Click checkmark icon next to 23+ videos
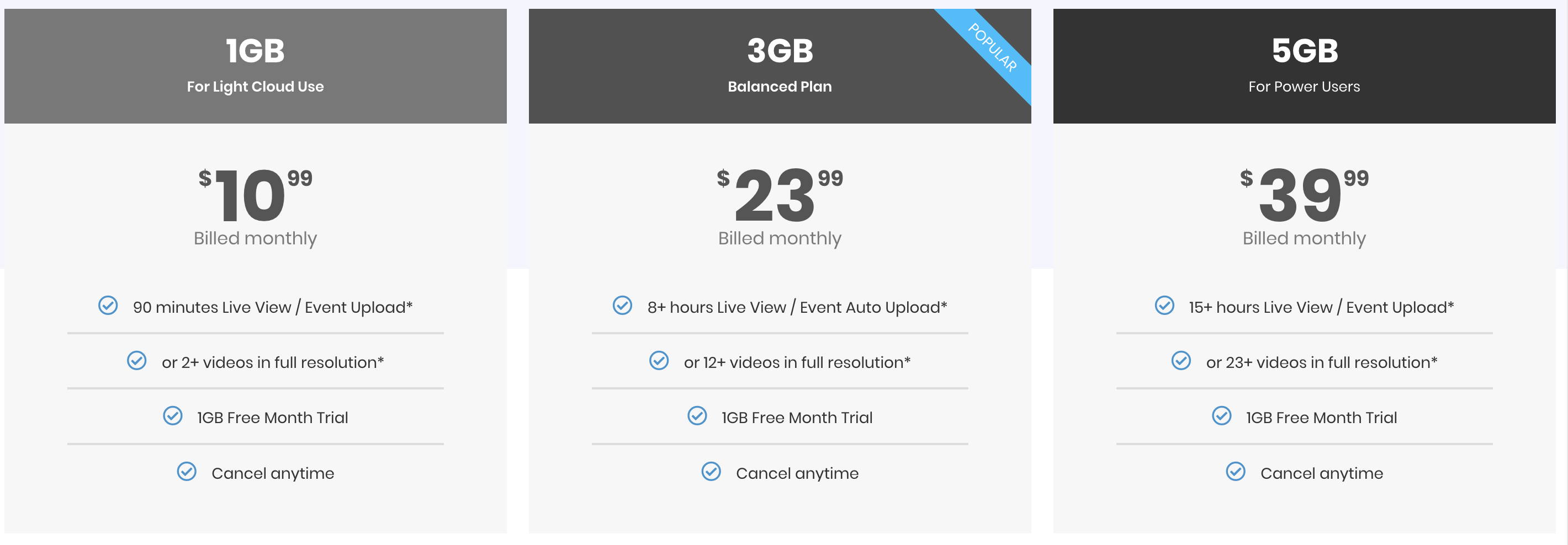The height and width of the screenshot is (545, 1568). [1182, 361]
